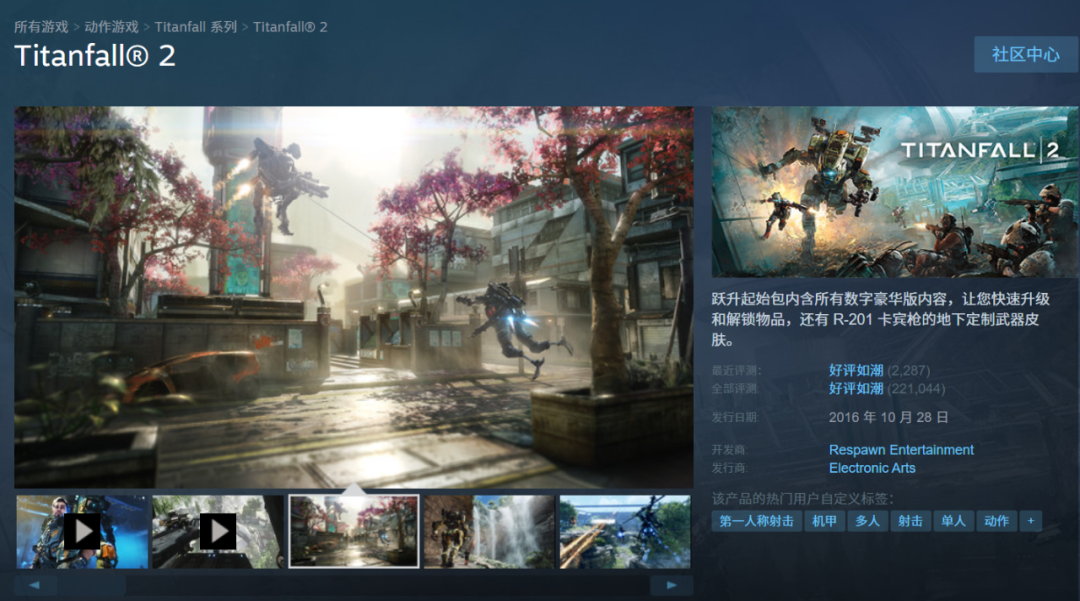The height and width of the screenshot is (601, 1080).
Task: Click the game description starting with 跃升起始包
Action: (880, 319)
